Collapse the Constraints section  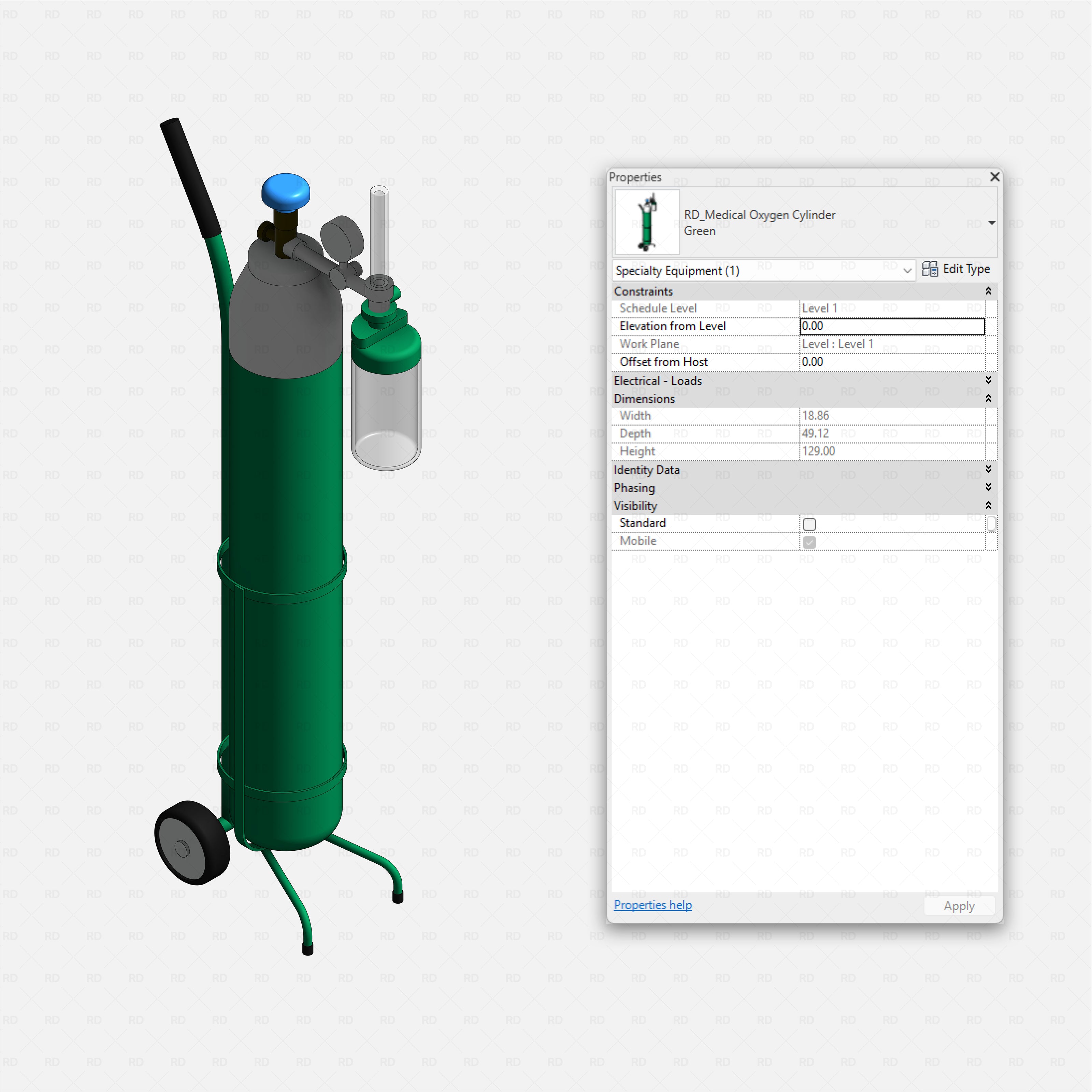tap(989, 291)
